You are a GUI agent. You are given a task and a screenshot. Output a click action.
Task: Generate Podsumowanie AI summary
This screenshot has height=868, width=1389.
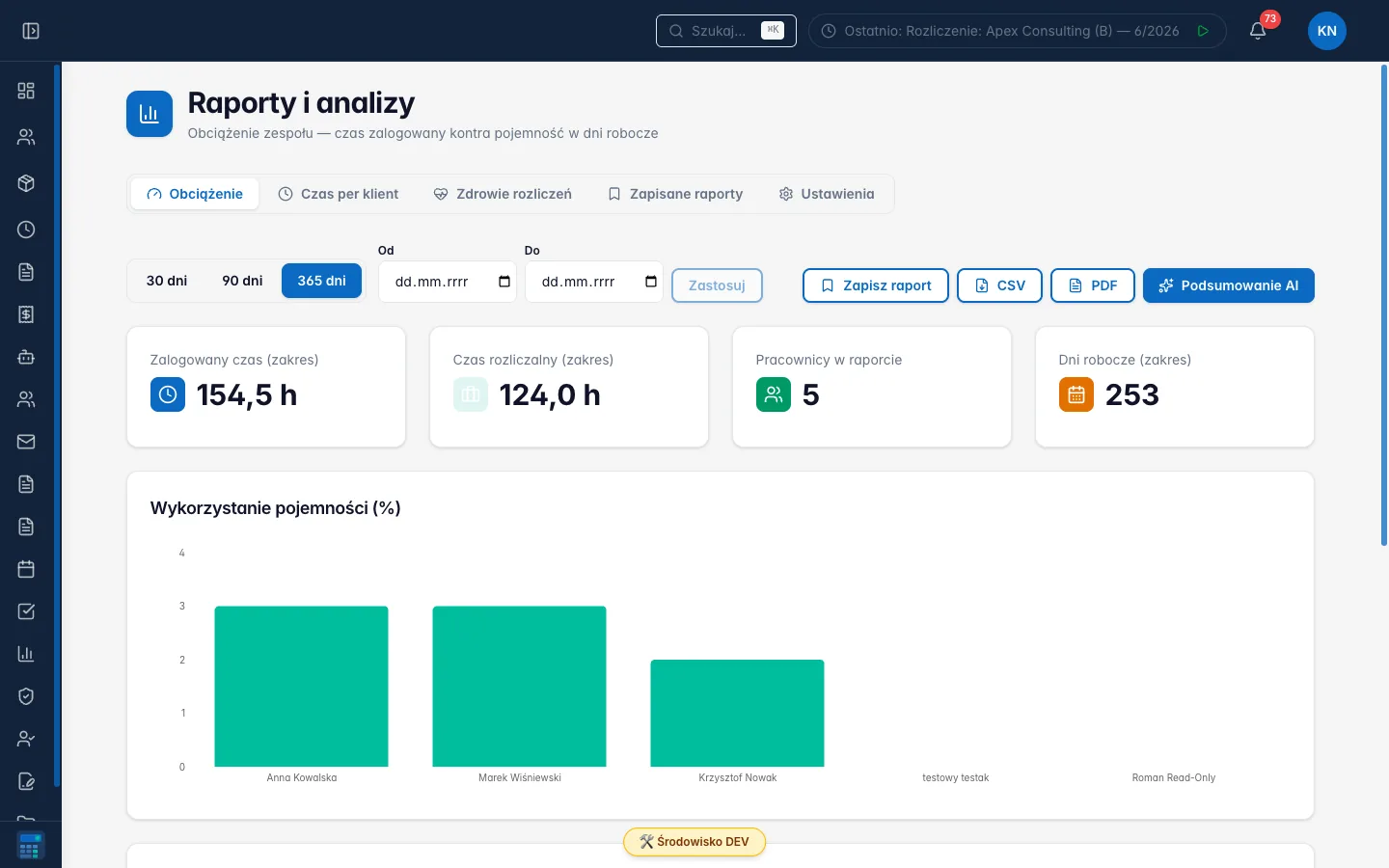pos(1229,285)
